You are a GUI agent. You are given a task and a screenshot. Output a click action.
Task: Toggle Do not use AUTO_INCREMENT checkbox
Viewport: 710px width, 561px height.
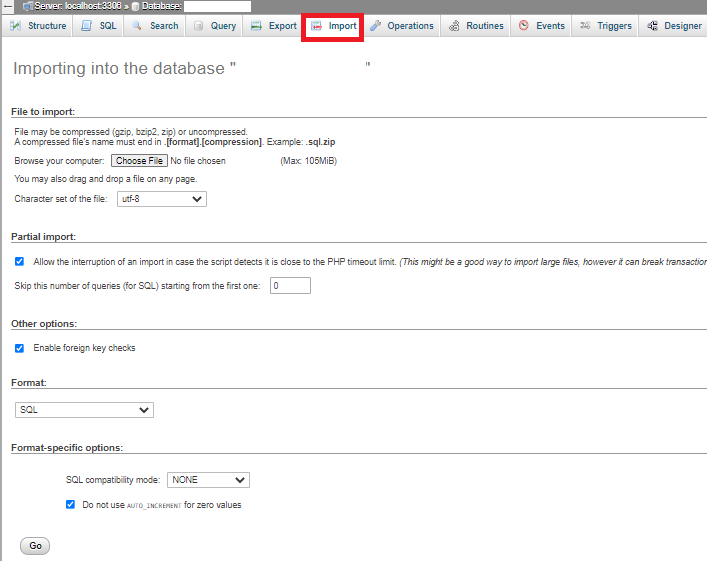coord(70,505)
